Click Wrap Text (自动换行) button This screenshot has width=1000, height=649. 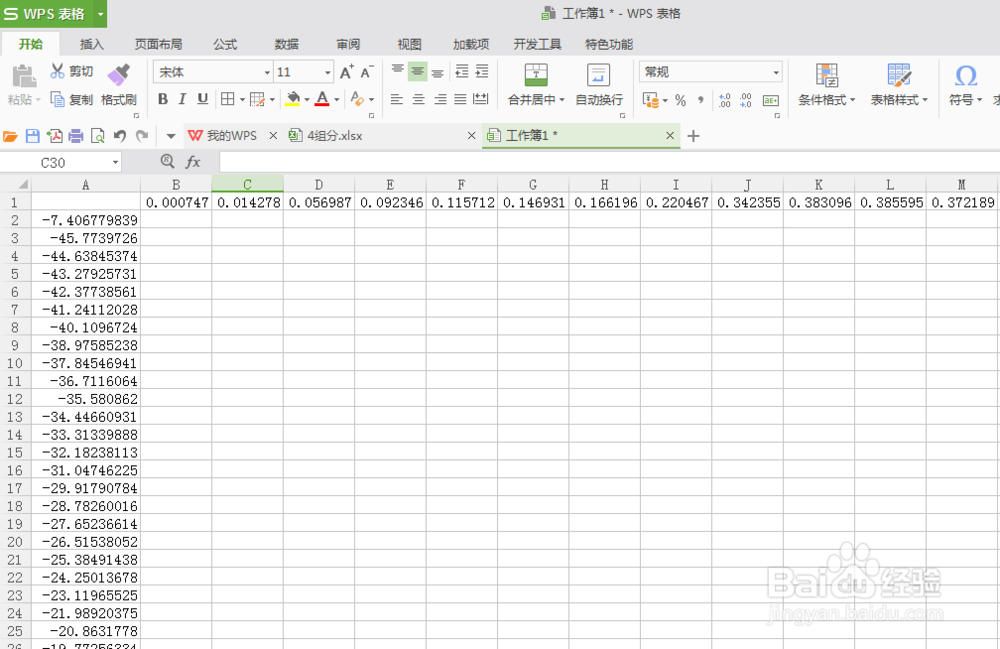[x=599, y=84]
